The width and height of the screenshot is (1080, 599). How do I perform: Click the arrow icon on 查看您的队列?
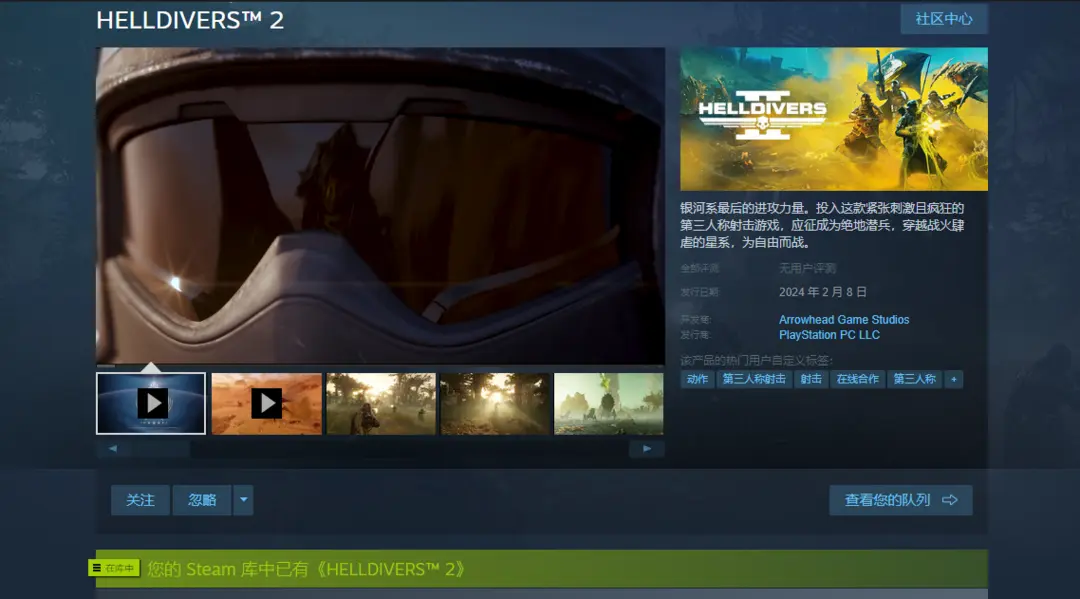(x=950, y=500)
